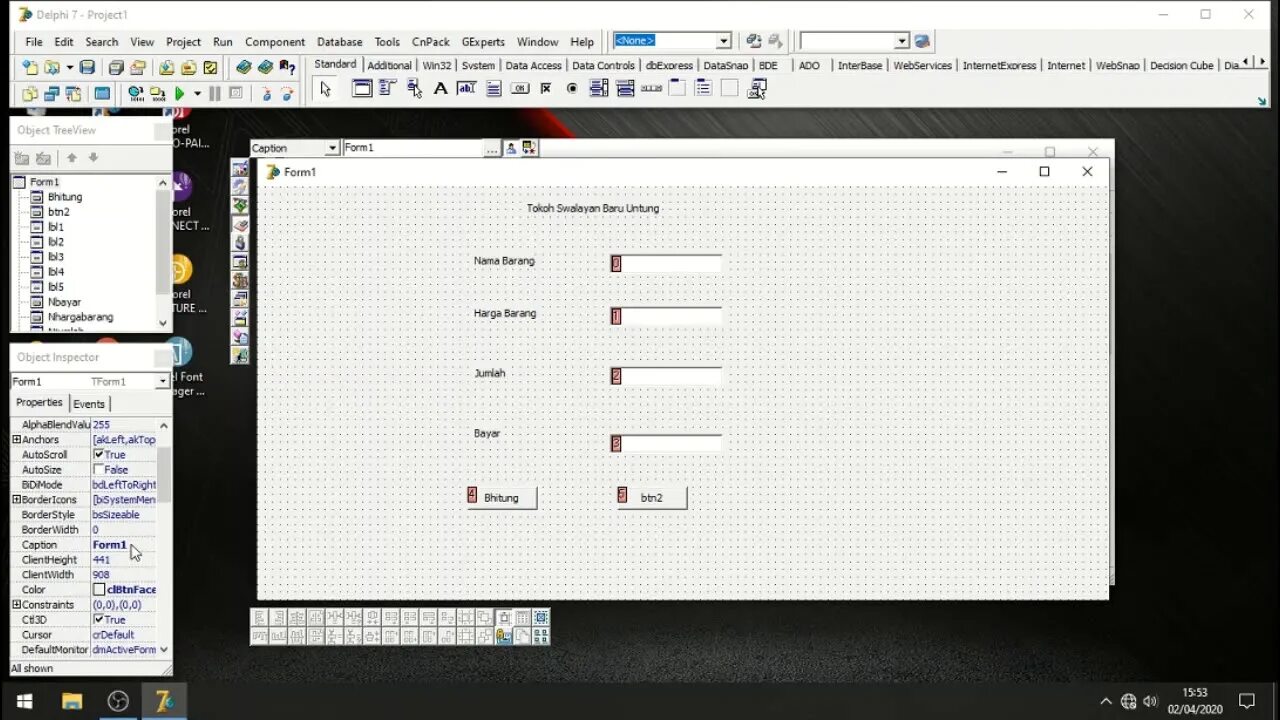Click the Open Project toolbar icon
Image resolution: width=1280 pixels, height=720 pixels.
point(138,68)
